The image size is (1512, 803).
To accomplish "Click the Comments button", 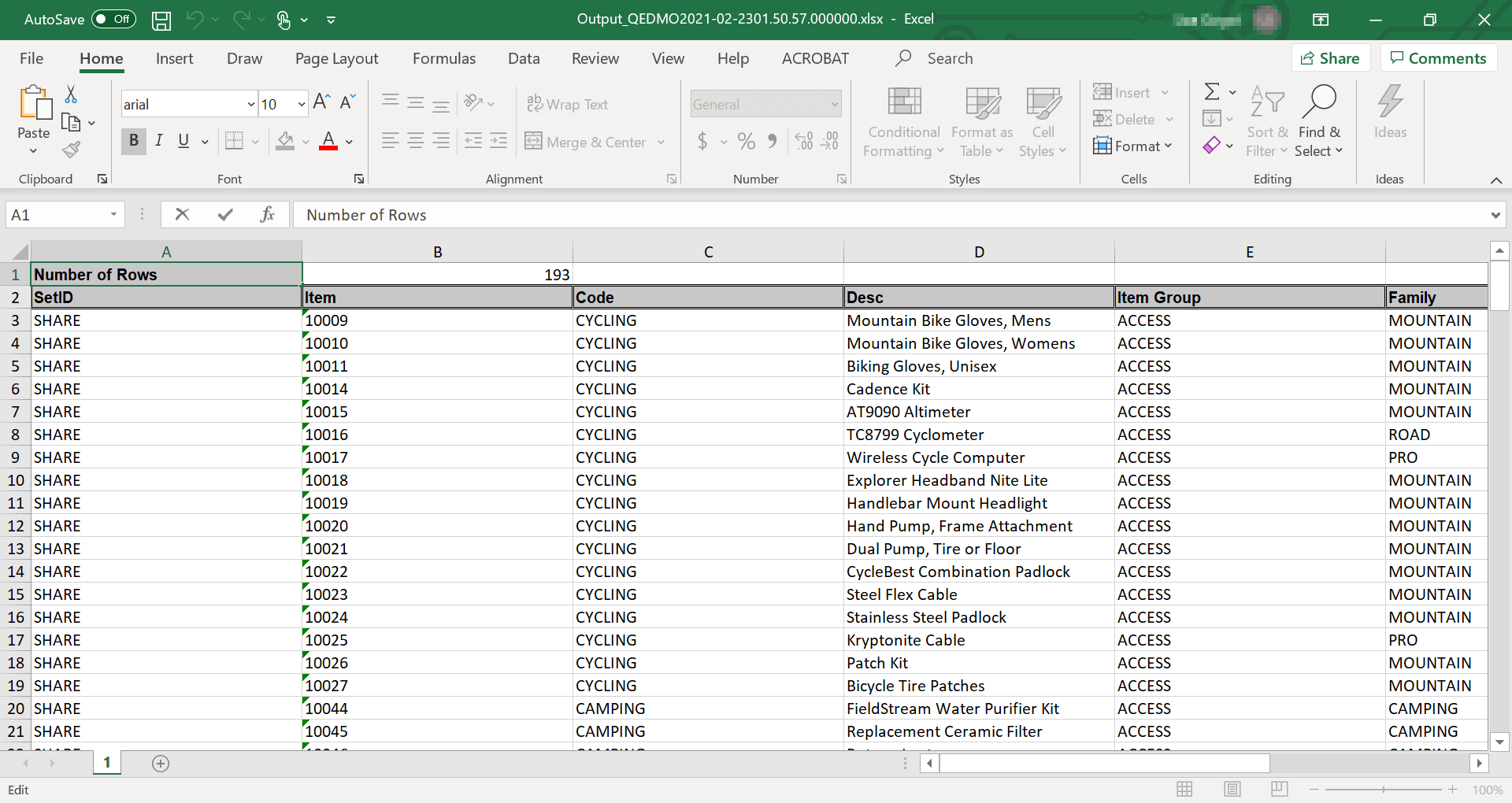I will point(1438,57).
